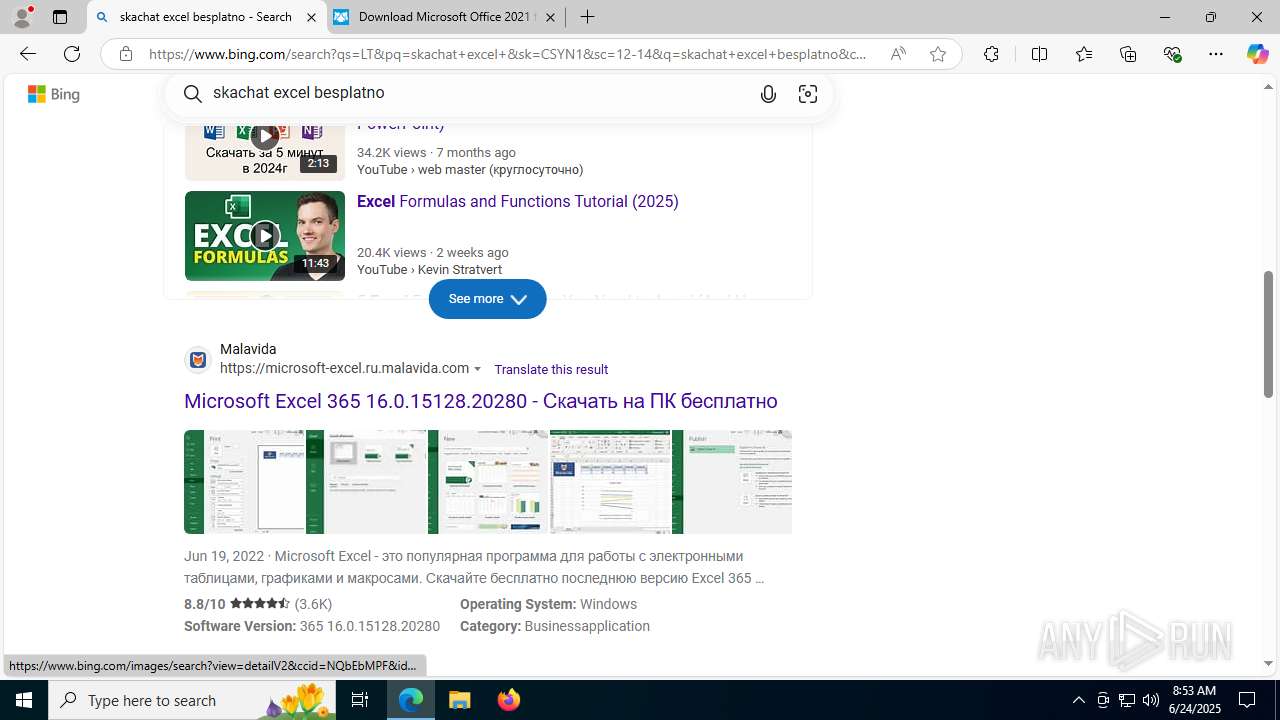This screenshot has width=1280, height=720.
Task: Open the notification center icon
Action: point(1247,700)
